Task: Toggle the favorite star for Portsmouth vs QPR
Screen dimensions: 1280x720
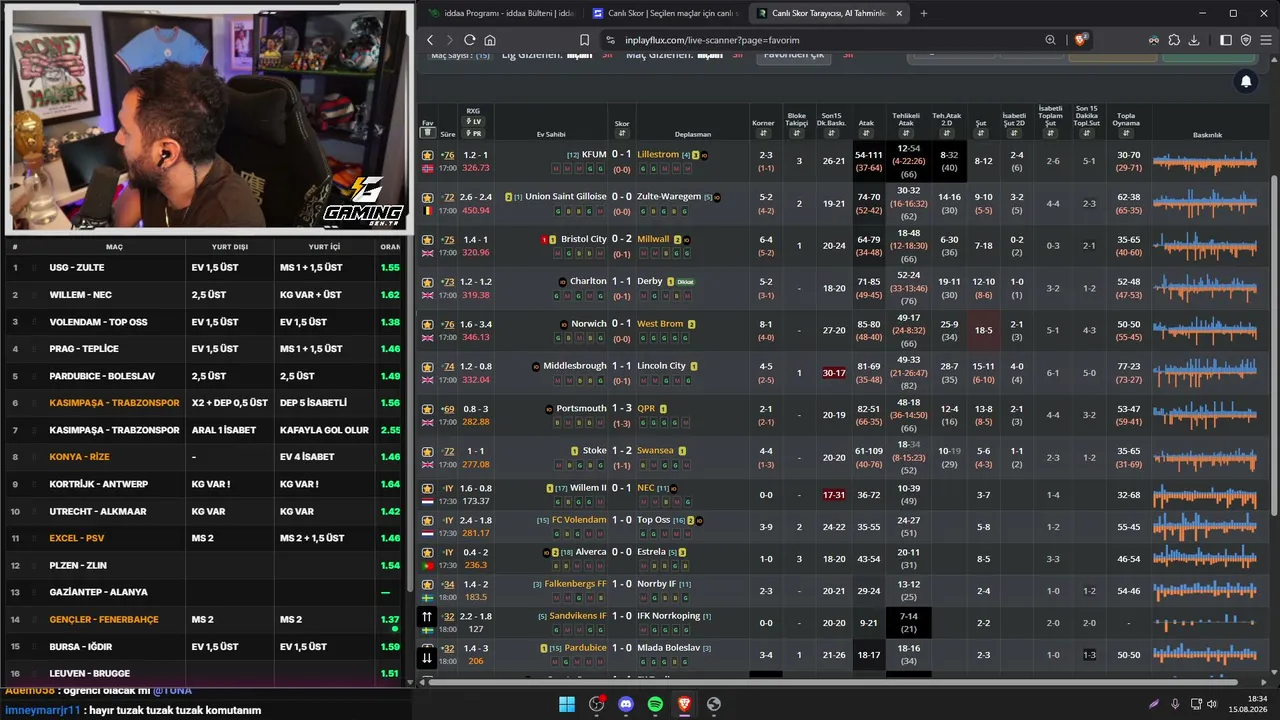Action: (x=427, y=409)
